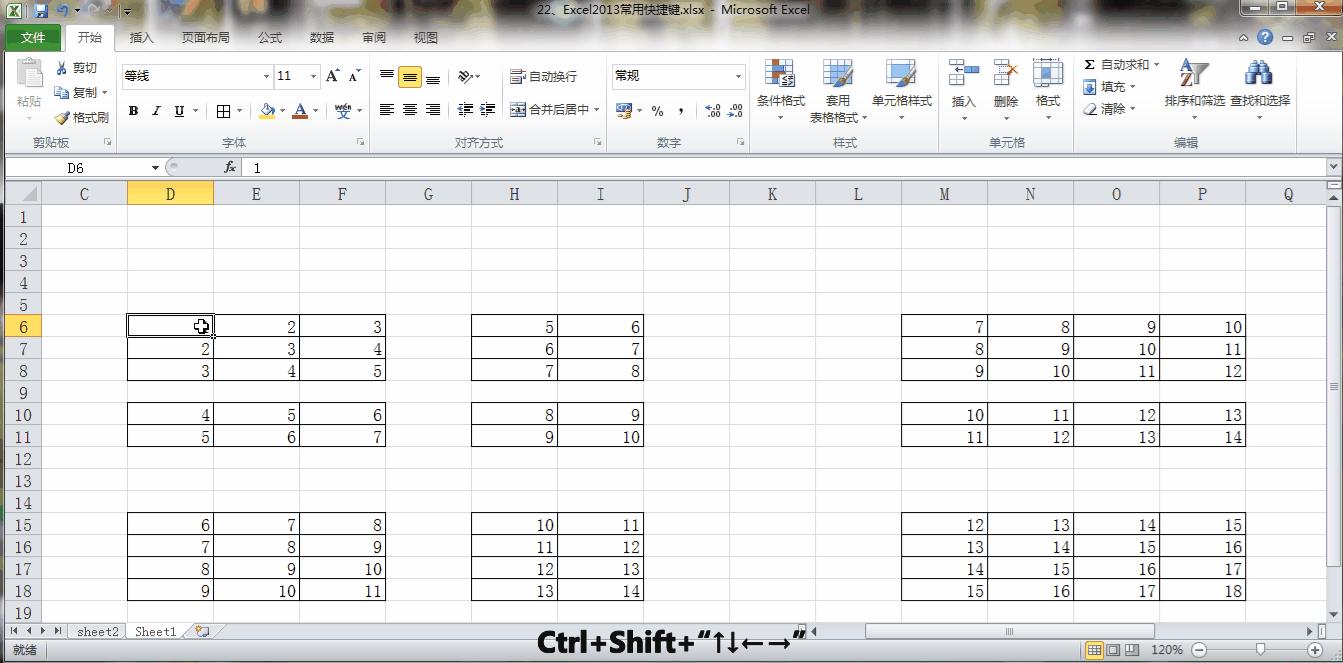Switch to the Data (数据) tab
Screen dimensions: 1343x663
[x=322, y=37]
